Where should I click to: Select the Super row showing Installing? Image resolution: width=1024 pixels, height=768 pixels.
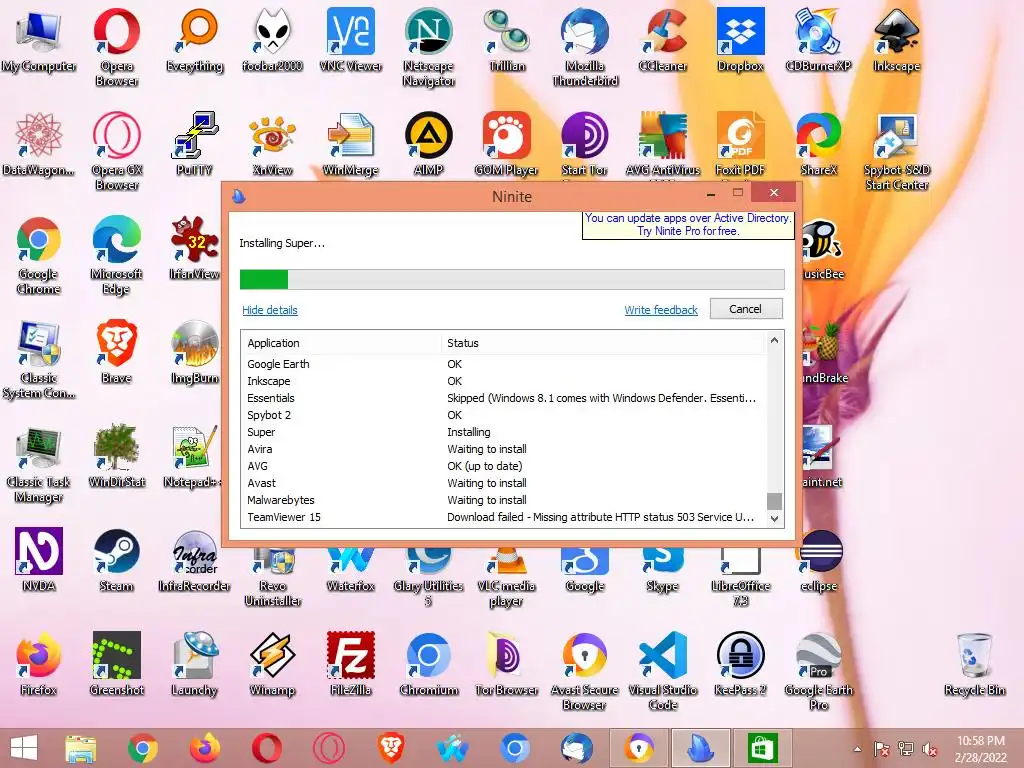click(504, 432)
